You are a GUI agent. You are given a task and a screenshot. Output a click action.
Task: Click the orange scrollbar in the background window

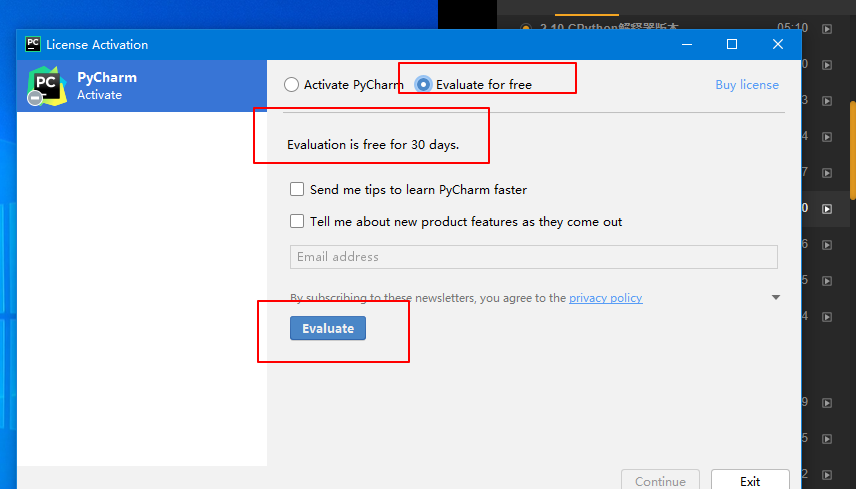point(853,150)
